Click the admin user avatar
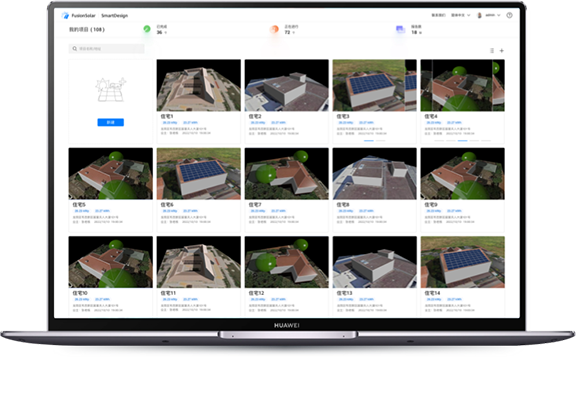Image resolution: width=576 pixels, height=396 pixels. [479, 15]
